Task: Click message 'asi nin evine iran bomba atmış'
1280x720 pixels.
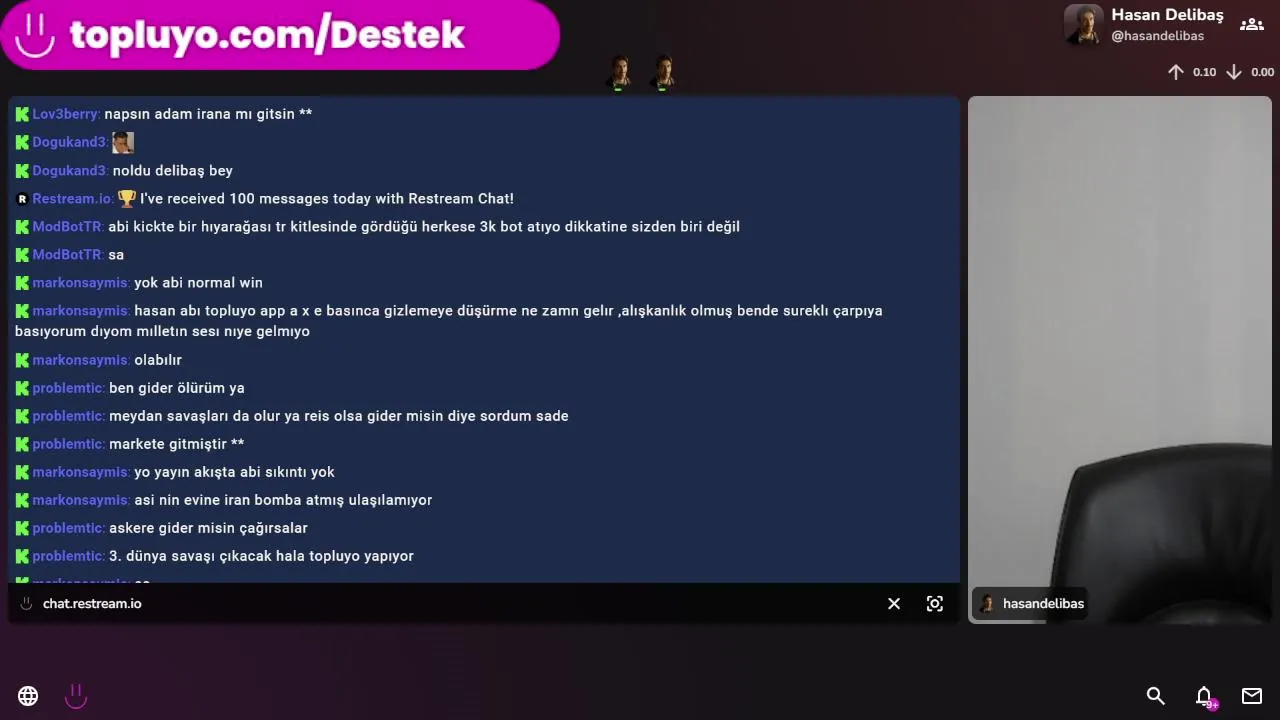Action: [x=283, y=500]
